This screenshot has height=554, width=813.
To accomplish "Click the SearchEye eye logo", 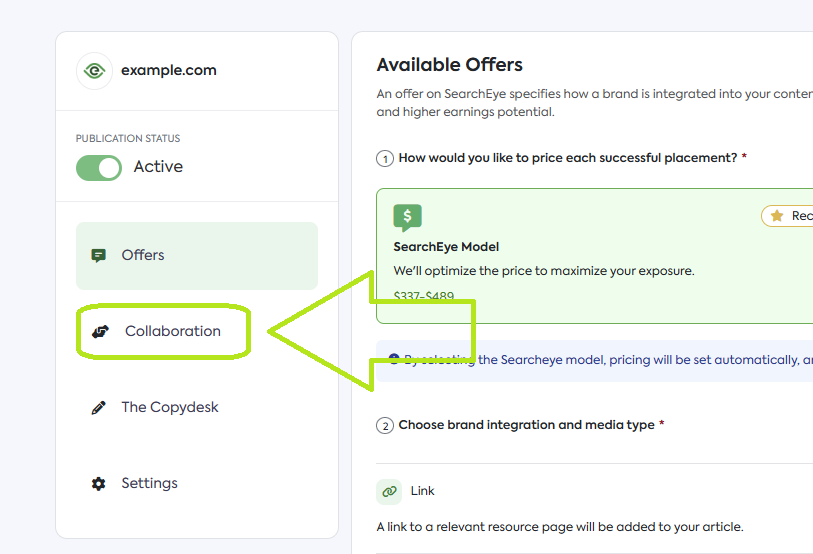I will click(94, 71).
